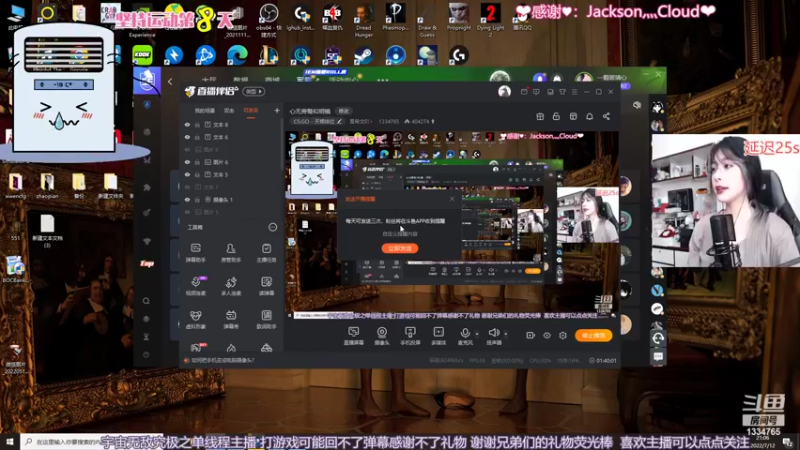This screenshot has height=450, width=800.
Task: Open the KOOK shortcut on desktop
Action: click(x=142, y=55)
